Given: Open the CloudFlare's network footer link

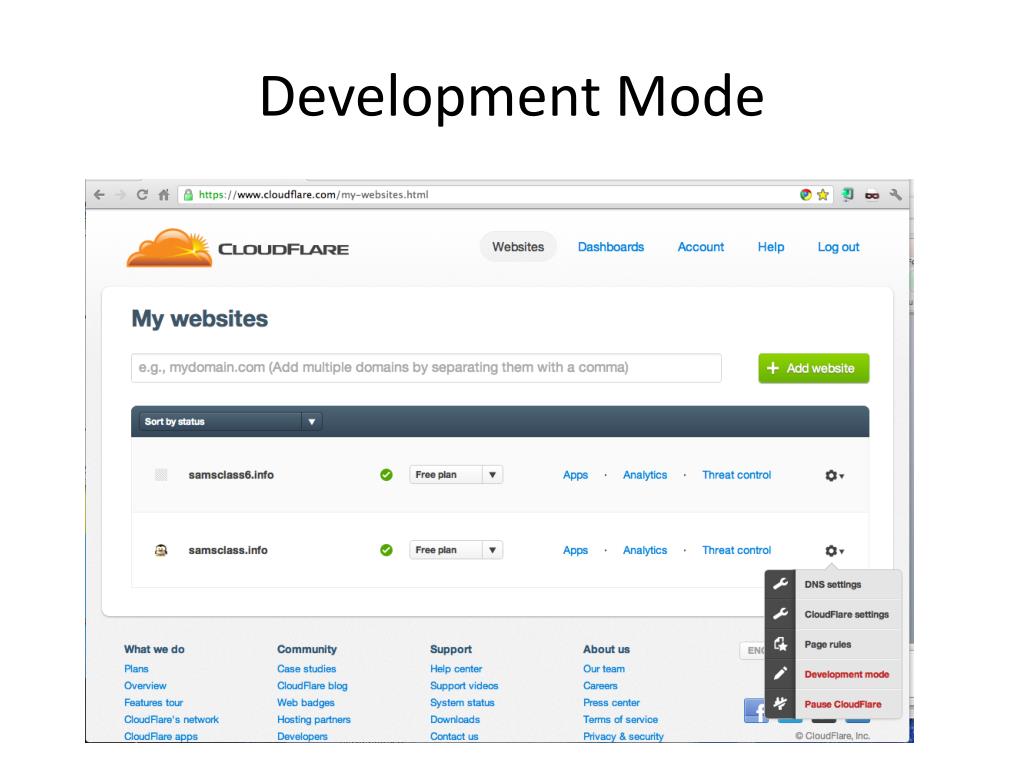Looking at the screenshot, I should (x=171, y=720).
